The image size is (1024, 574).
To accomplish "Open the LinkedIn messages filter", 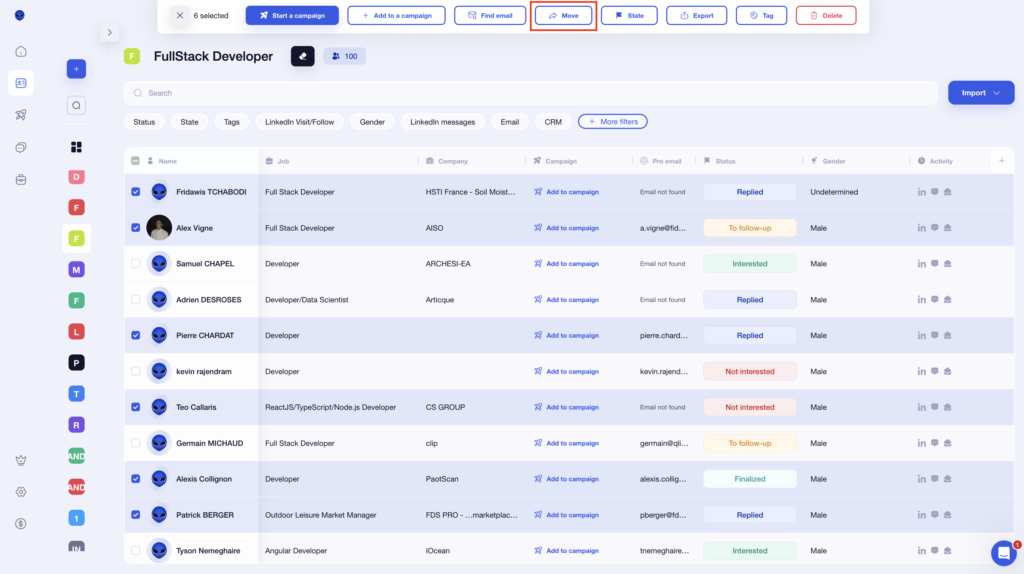I will pos(442,122).
